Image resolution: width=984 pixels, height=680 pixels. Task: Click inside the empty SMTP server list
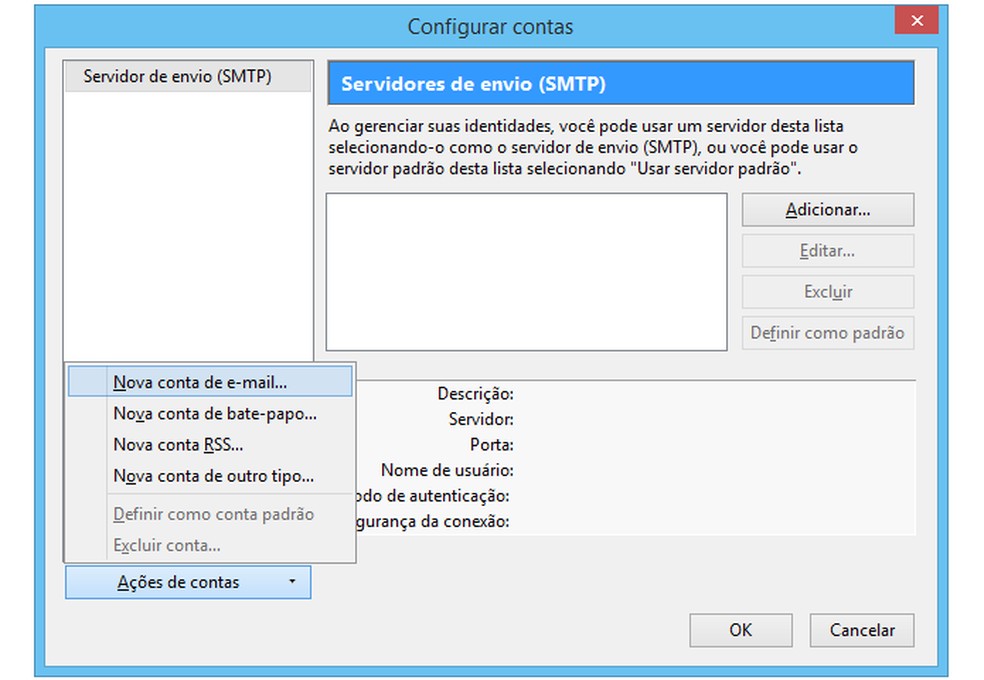click(x=525, y=270)
